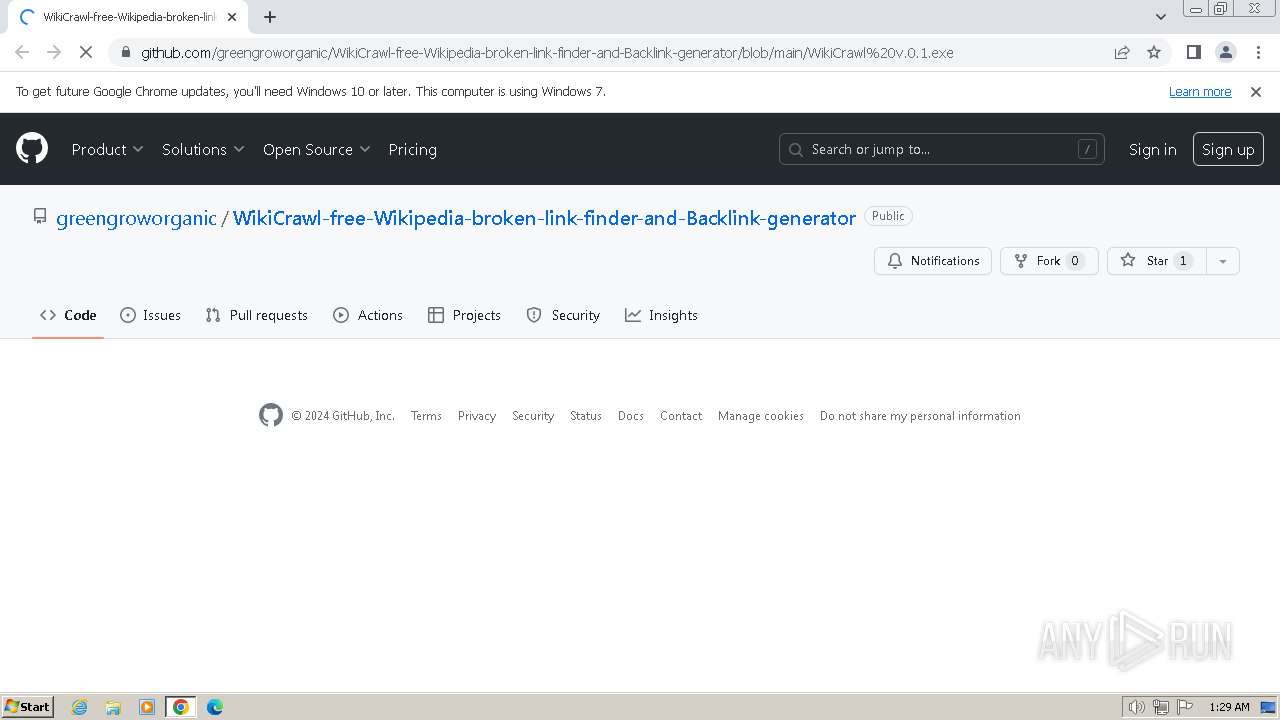Click the system clock showing 1:29 AM
1280x720 pixels.
point(1229,707)
